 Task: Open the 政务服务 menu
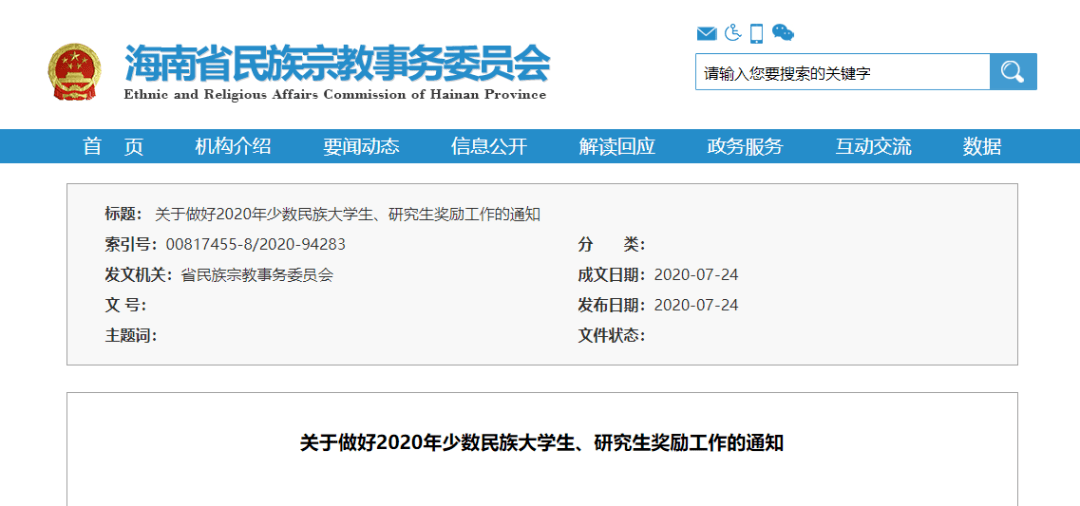tap(745, 146)
